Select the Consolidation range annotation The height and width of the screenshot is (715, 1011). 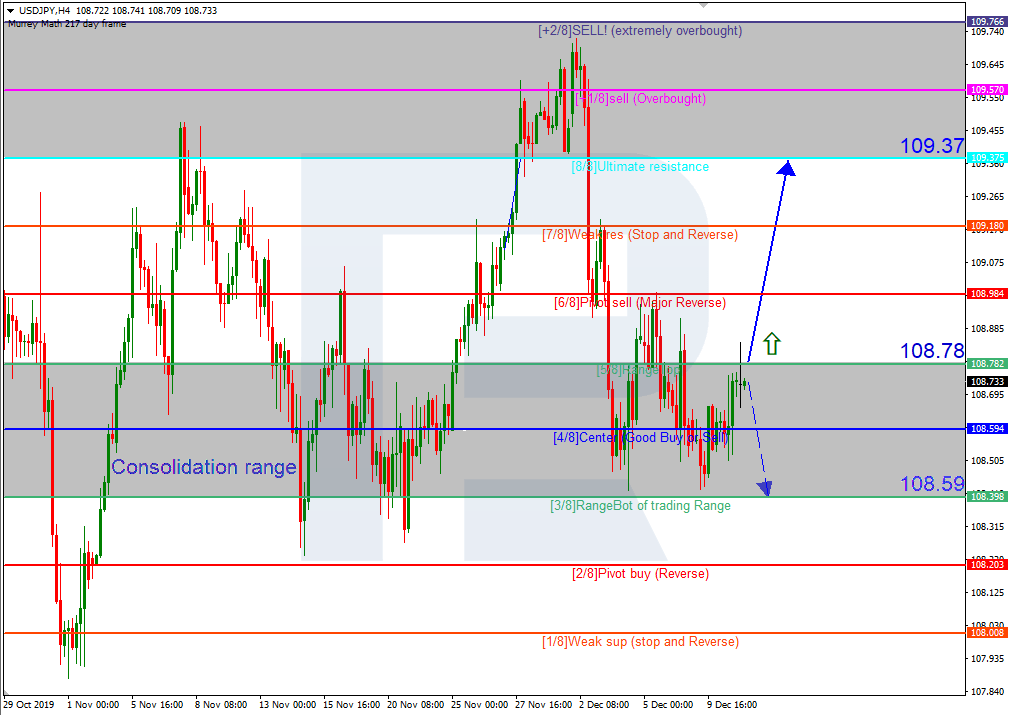coord(204,467)
